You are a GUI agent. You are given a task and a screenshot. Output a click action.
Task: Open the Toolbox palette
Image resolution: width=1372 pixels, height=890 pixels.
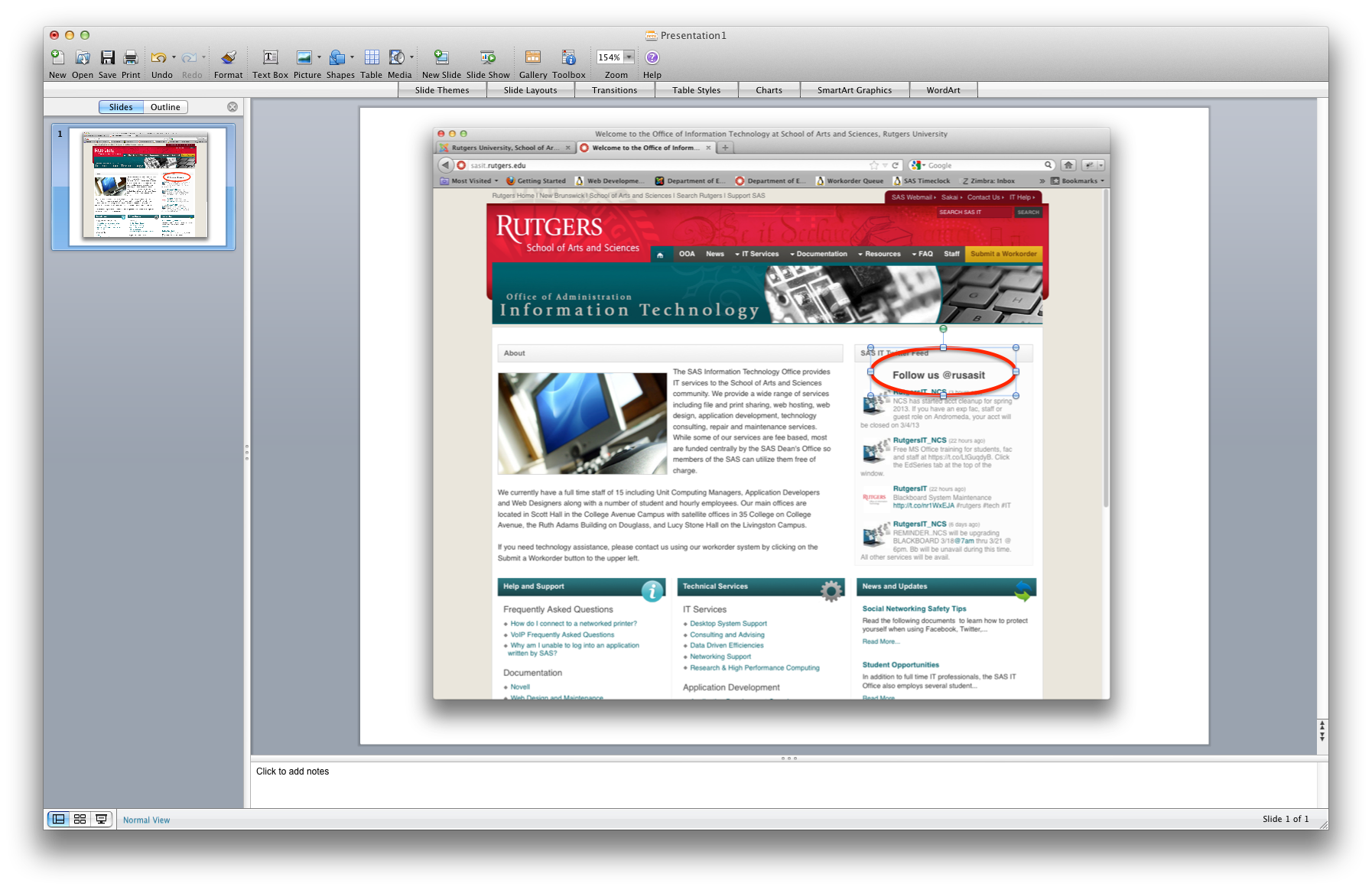[x=569, y=57]
